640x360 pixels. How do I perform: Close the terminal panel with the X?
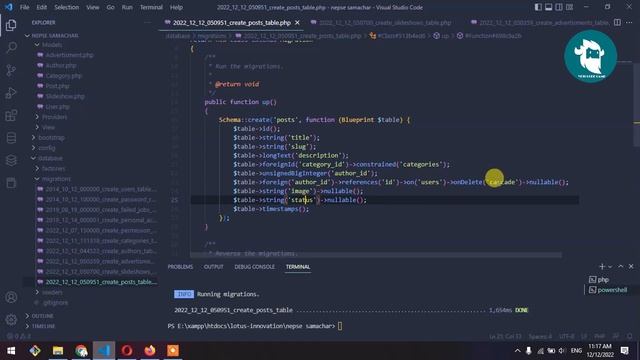tap(631, 266)
